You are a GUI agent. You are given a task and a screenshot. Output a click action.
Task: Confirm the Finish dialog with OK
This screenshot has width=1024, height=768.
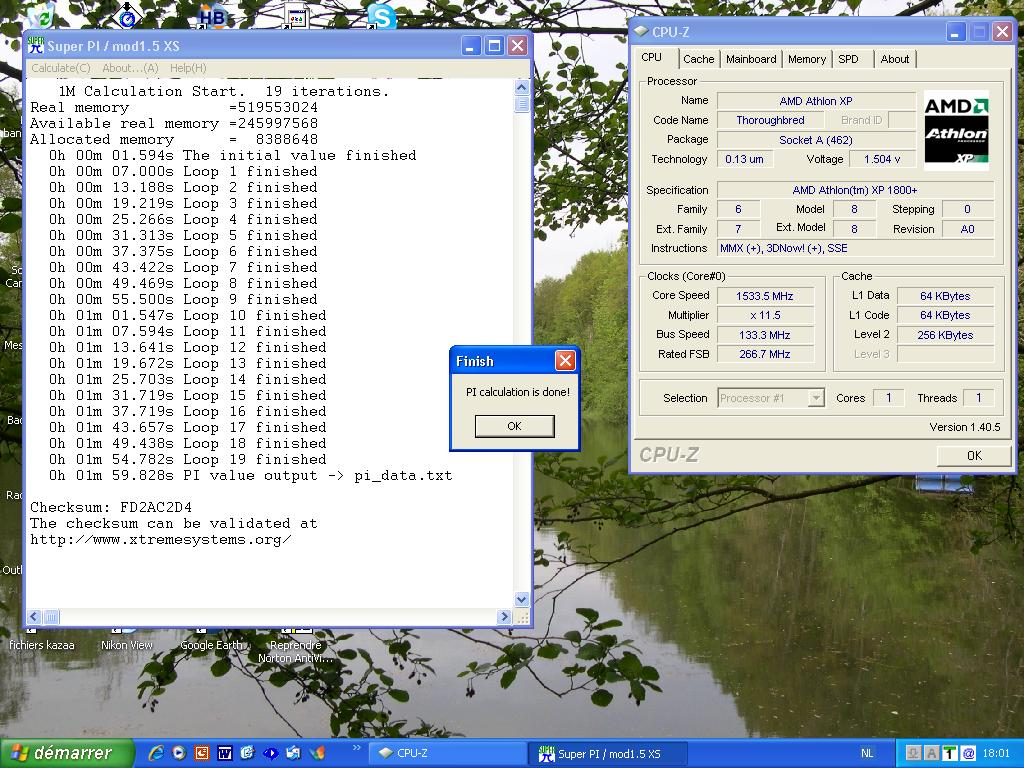click(515, 426)
